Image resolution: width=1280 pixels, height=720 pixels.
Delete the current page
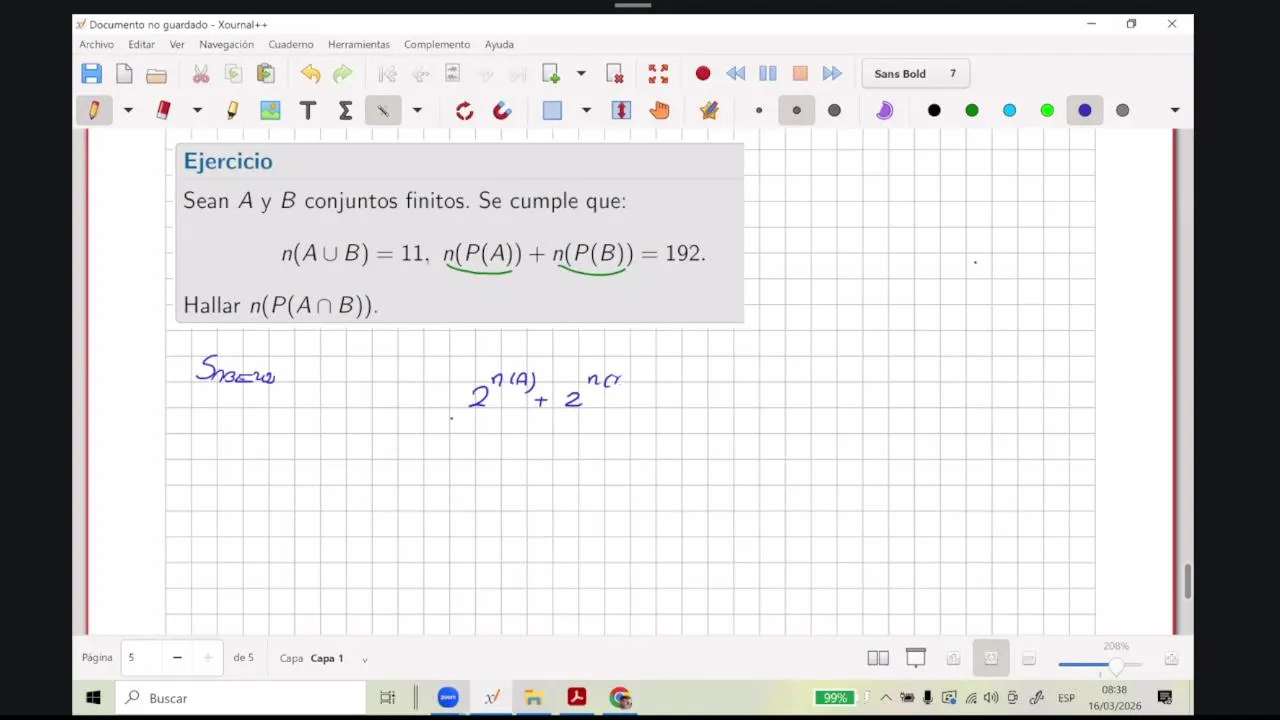pos(614,73)
